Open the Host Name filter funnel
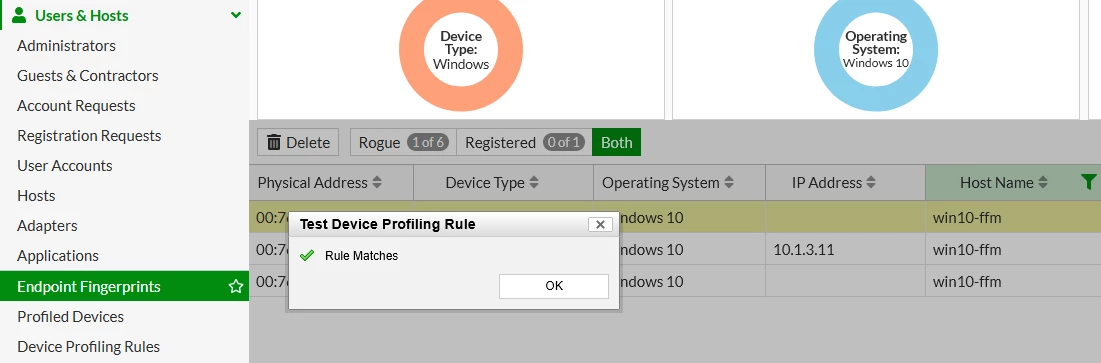The width and height of the screenshot is (1101, 363). (x=1088, y=183)
